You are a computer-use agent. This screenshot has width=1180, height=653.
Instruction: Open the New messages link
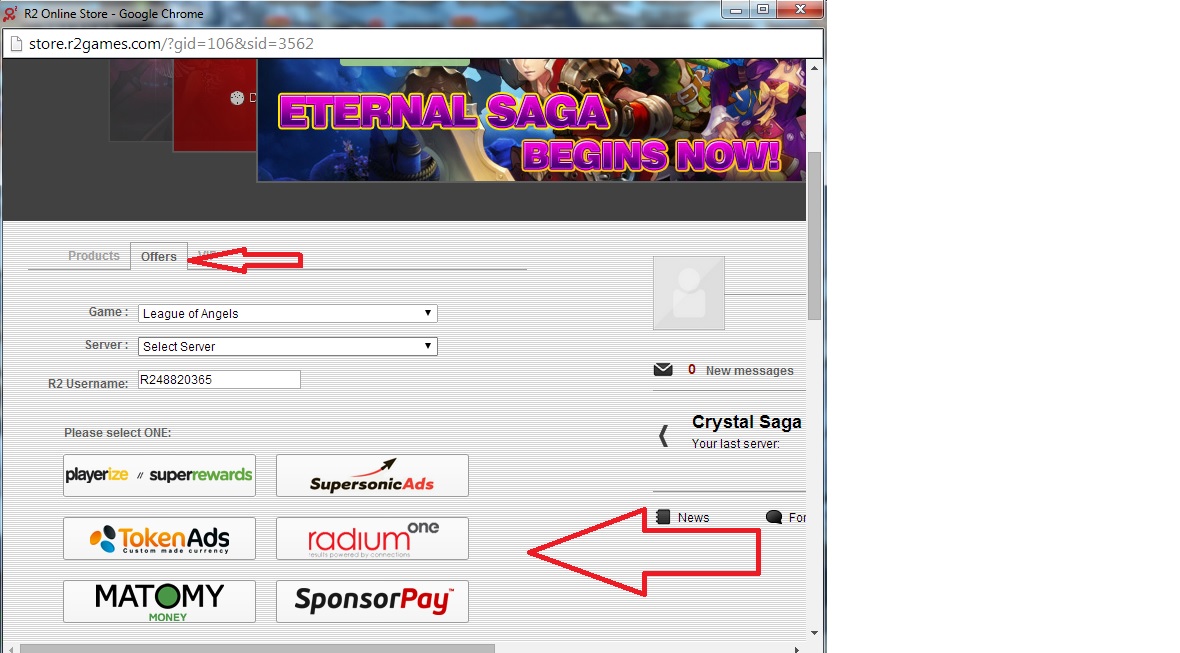click(x=750, y=370)
